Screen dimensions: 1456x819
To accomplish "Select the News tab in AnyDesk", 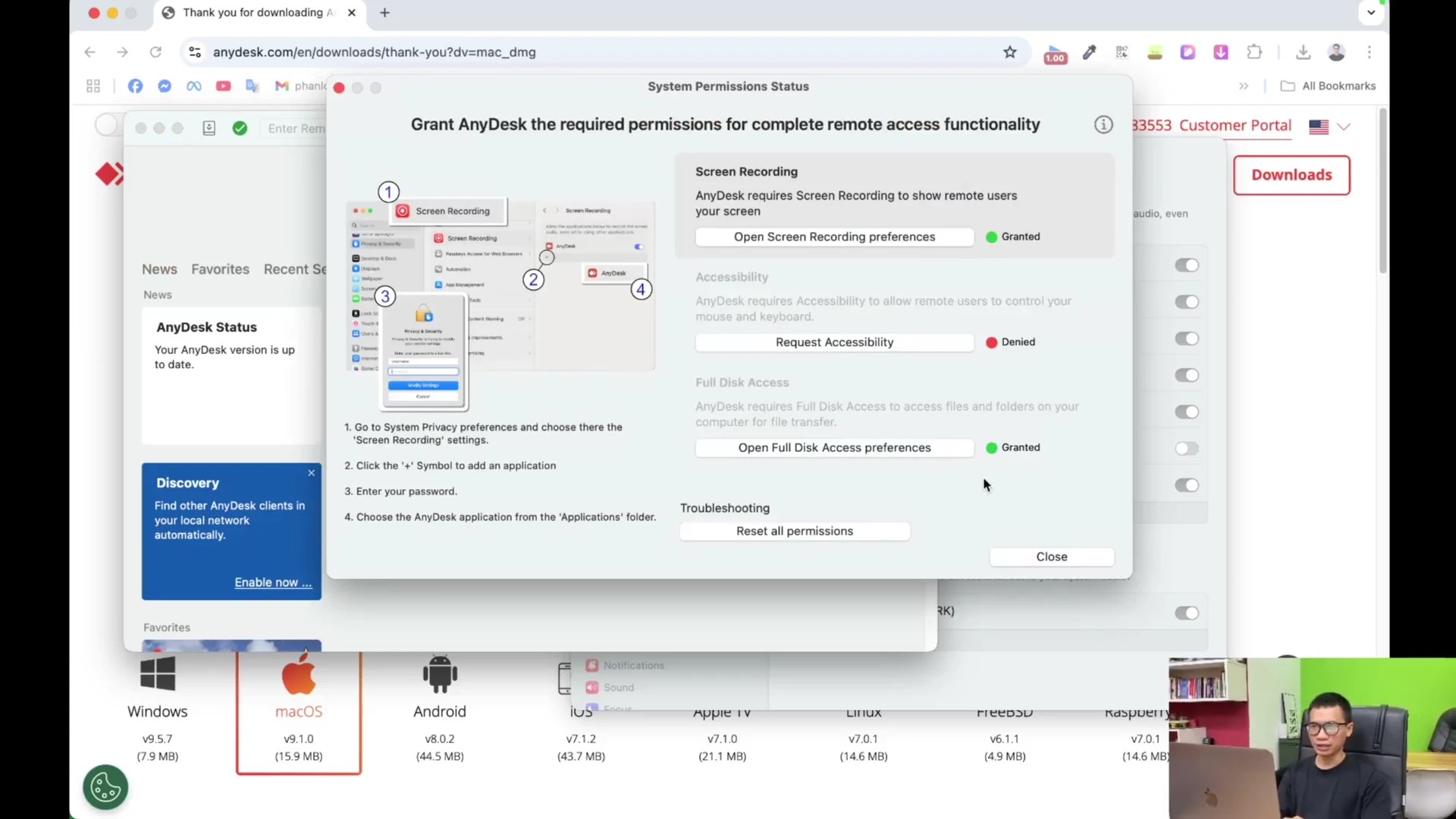I will click(x=159, y=269).
